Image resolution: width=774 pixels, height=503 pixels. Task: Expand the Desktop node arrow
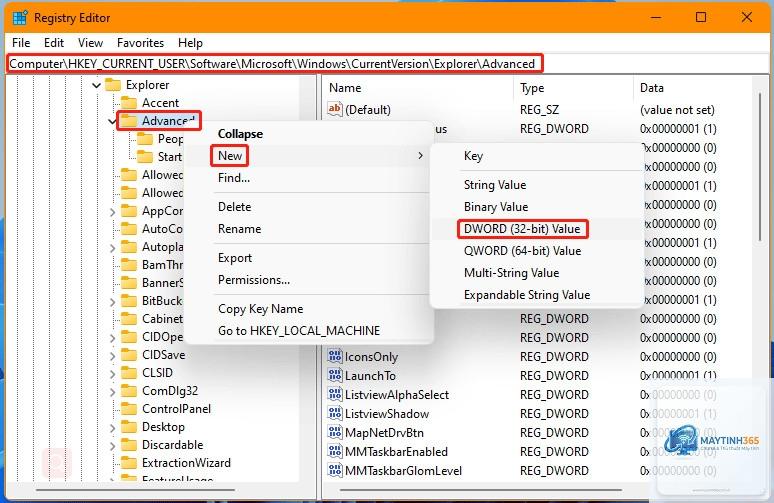click(113, 427)
